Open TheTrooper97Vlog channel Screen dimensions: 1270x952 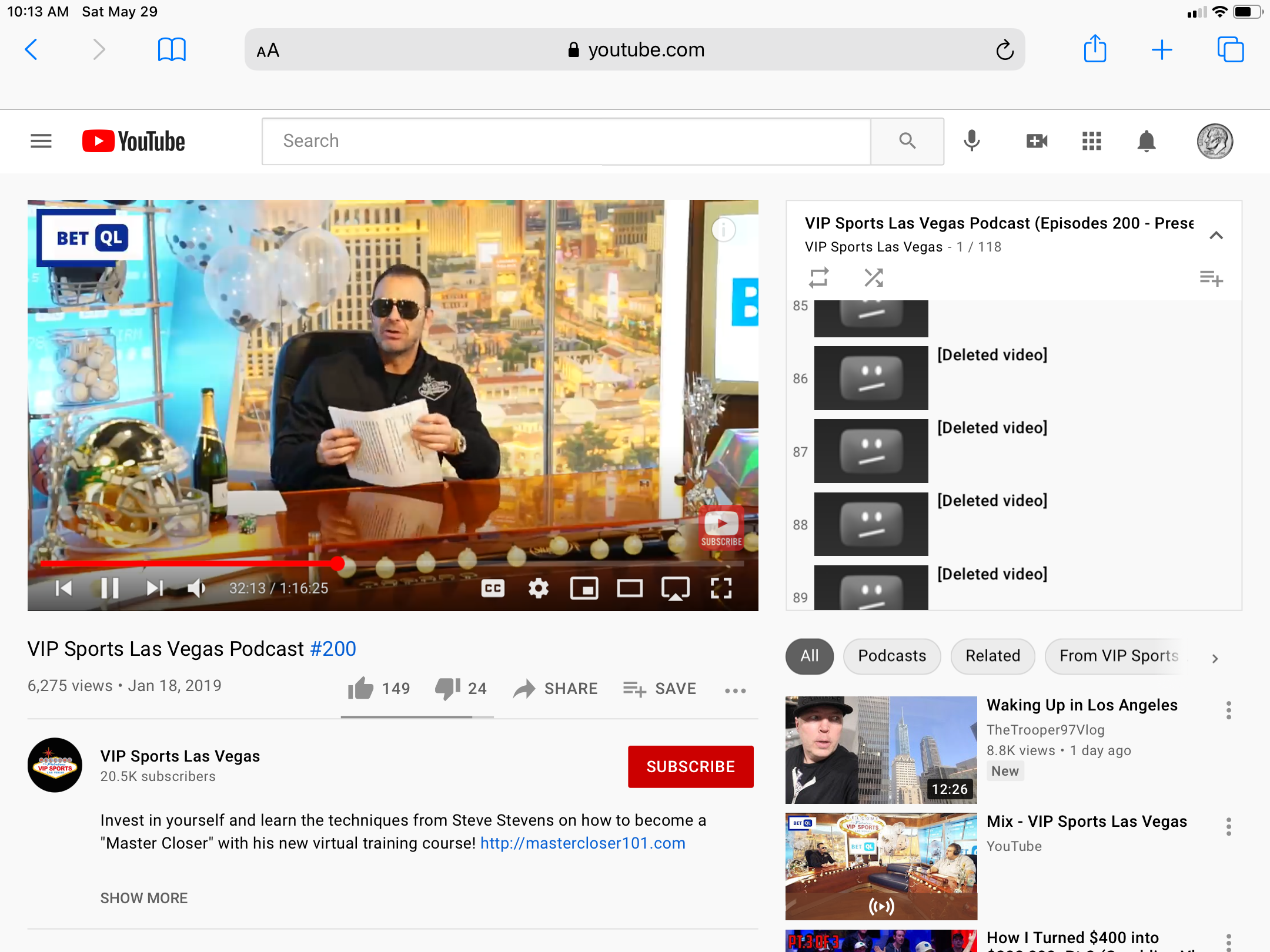pos(1045,730)
